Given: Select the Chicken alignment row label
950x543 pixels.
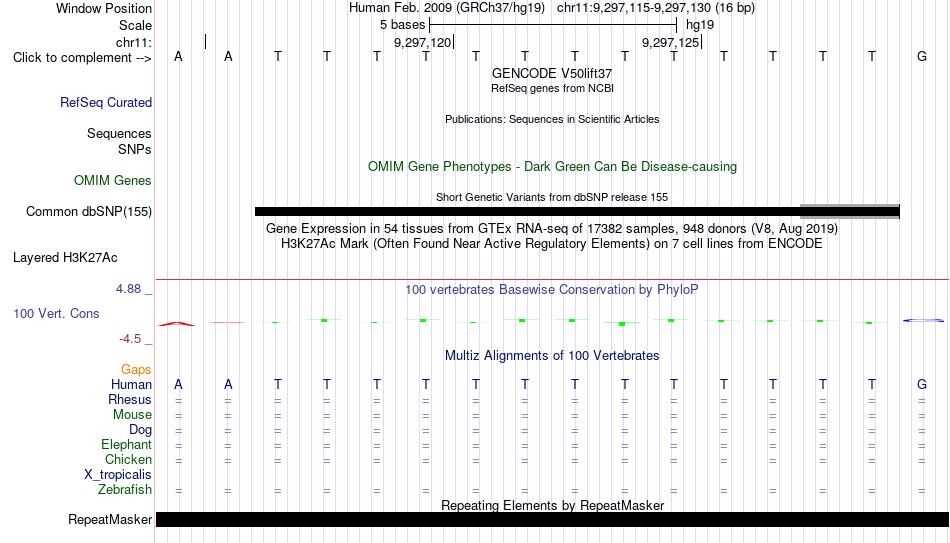Looking at the screenshot, I should click(x=128, y=459).
